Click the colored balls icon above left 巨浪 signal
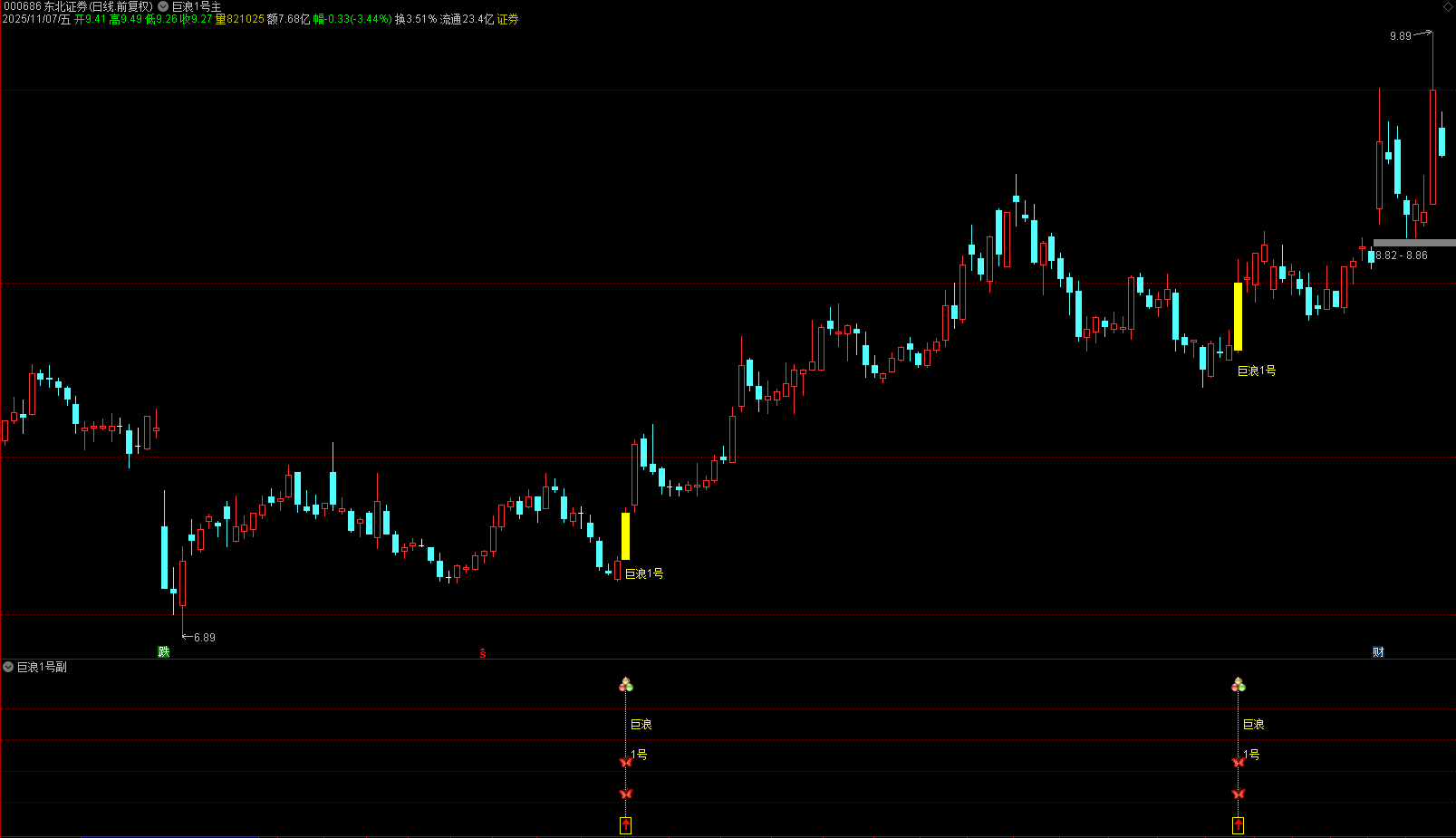Screen dimensions: 1456x838 pyautogui.click(x=625, y=685)
